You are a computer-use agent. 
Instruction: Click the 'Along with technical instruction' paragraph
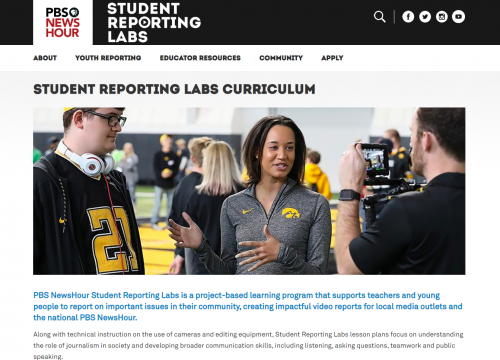[x=248, y=345]
